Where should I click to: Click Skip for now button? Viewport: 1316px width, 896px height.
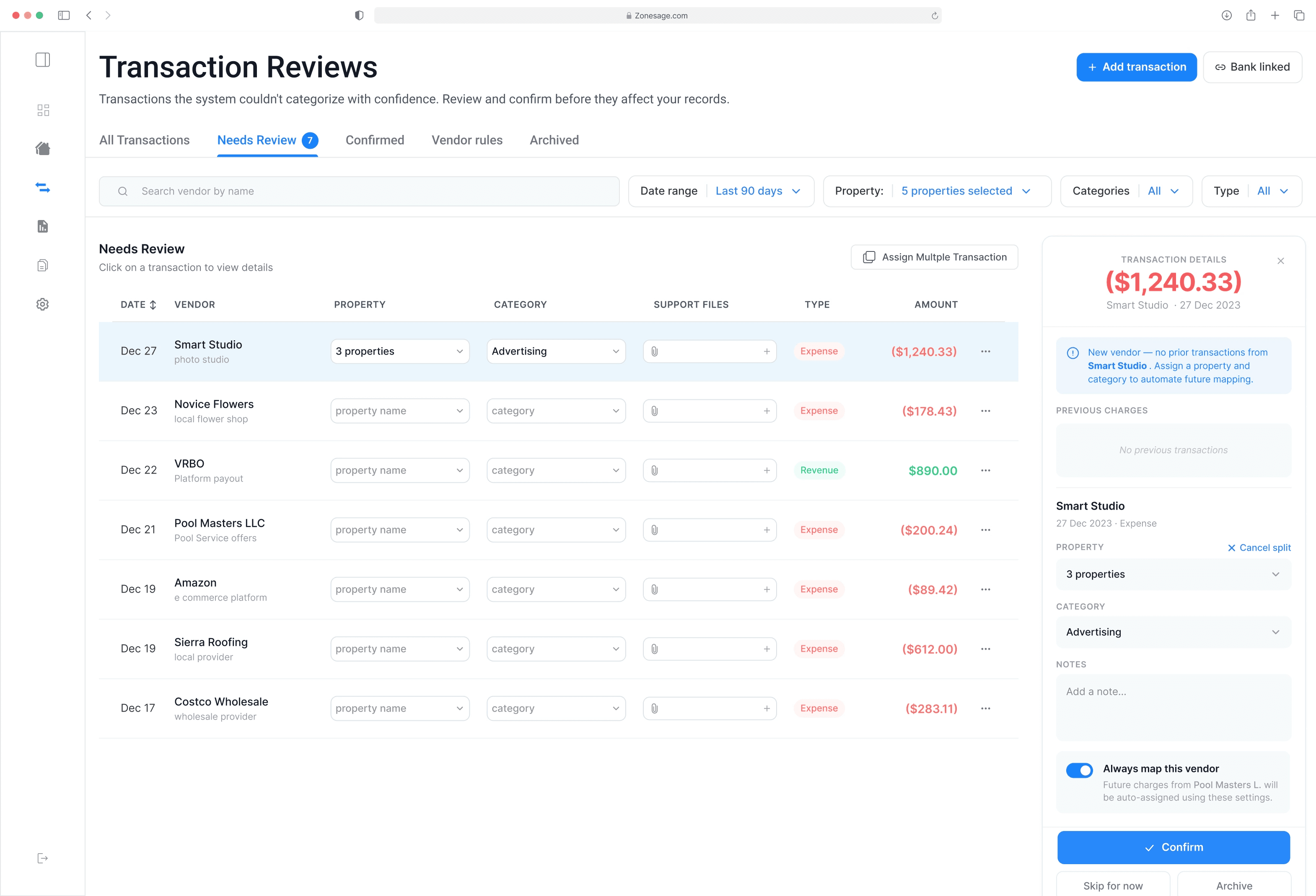click(1113, 885)
